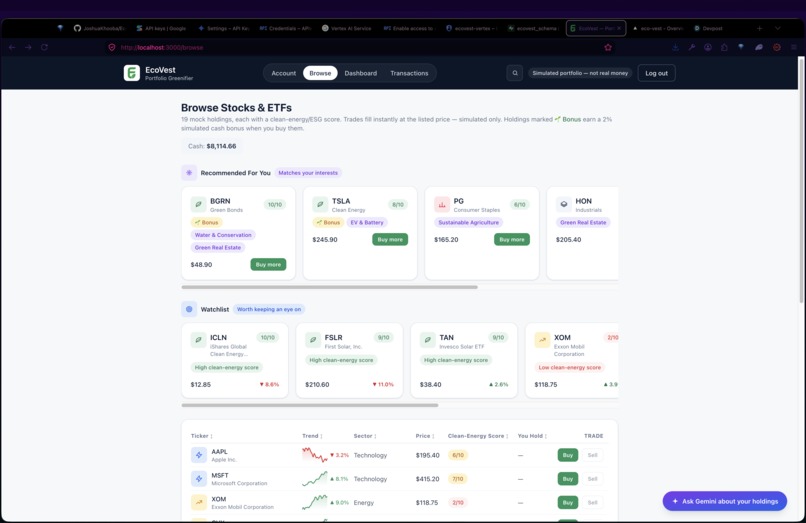
Task: Sort table by Sector column
Action: tap(365, 436)
